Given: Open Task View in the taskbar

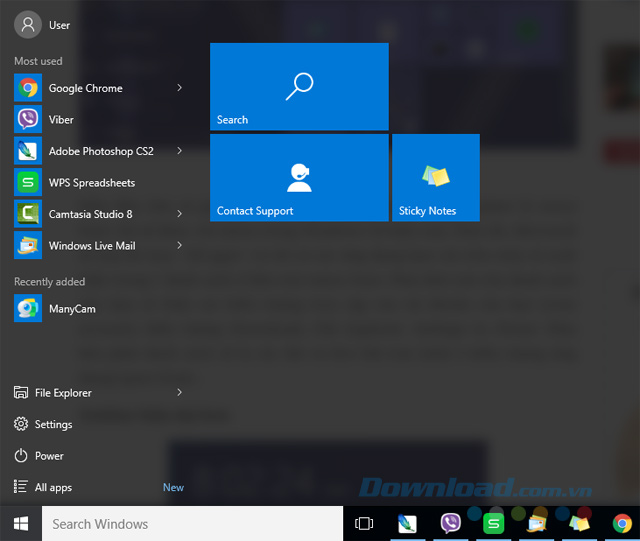Looking at the screenshot, I should coord(364,523).
